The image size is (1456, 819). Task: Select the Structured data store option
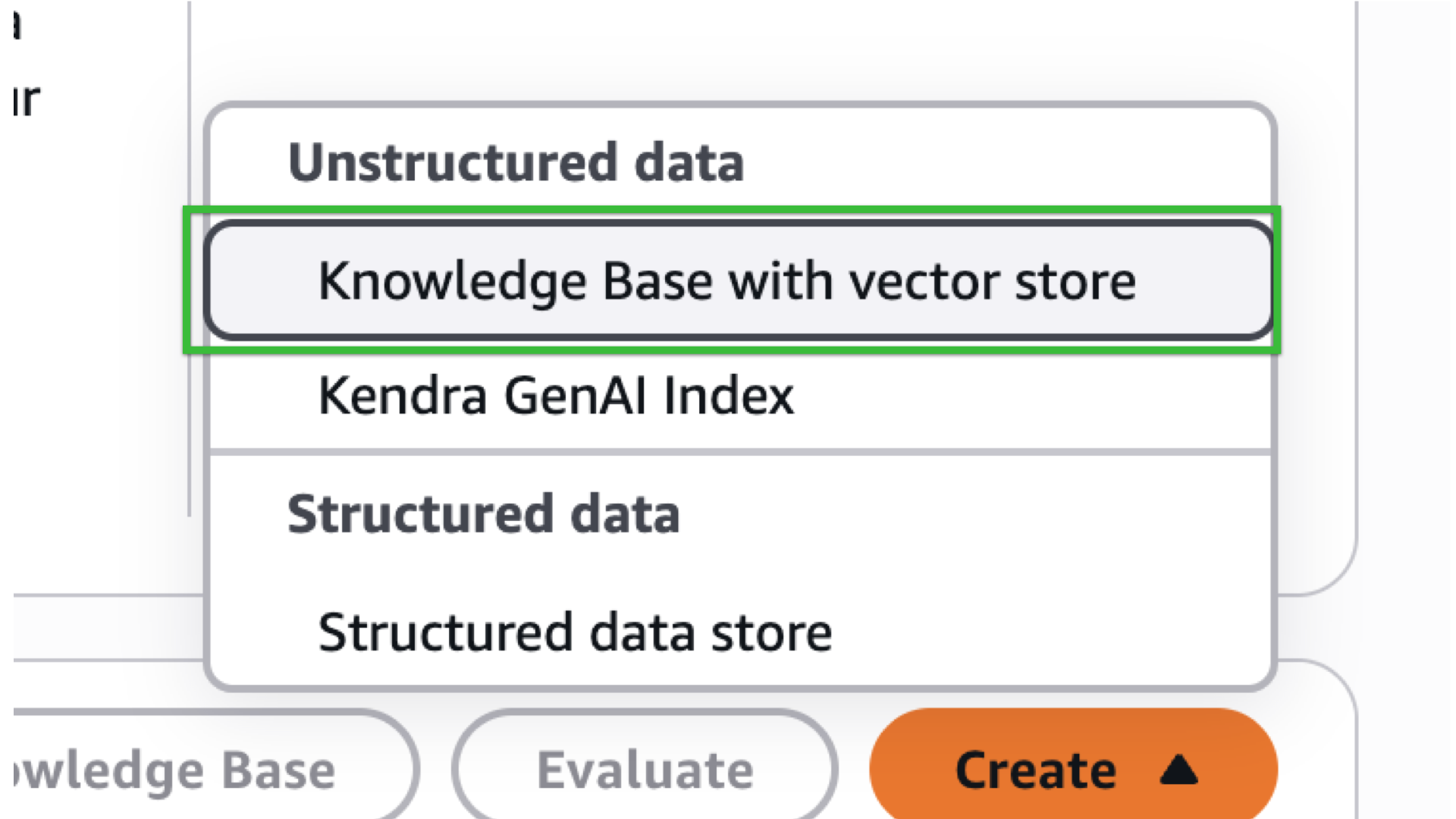tap(575, 632)
